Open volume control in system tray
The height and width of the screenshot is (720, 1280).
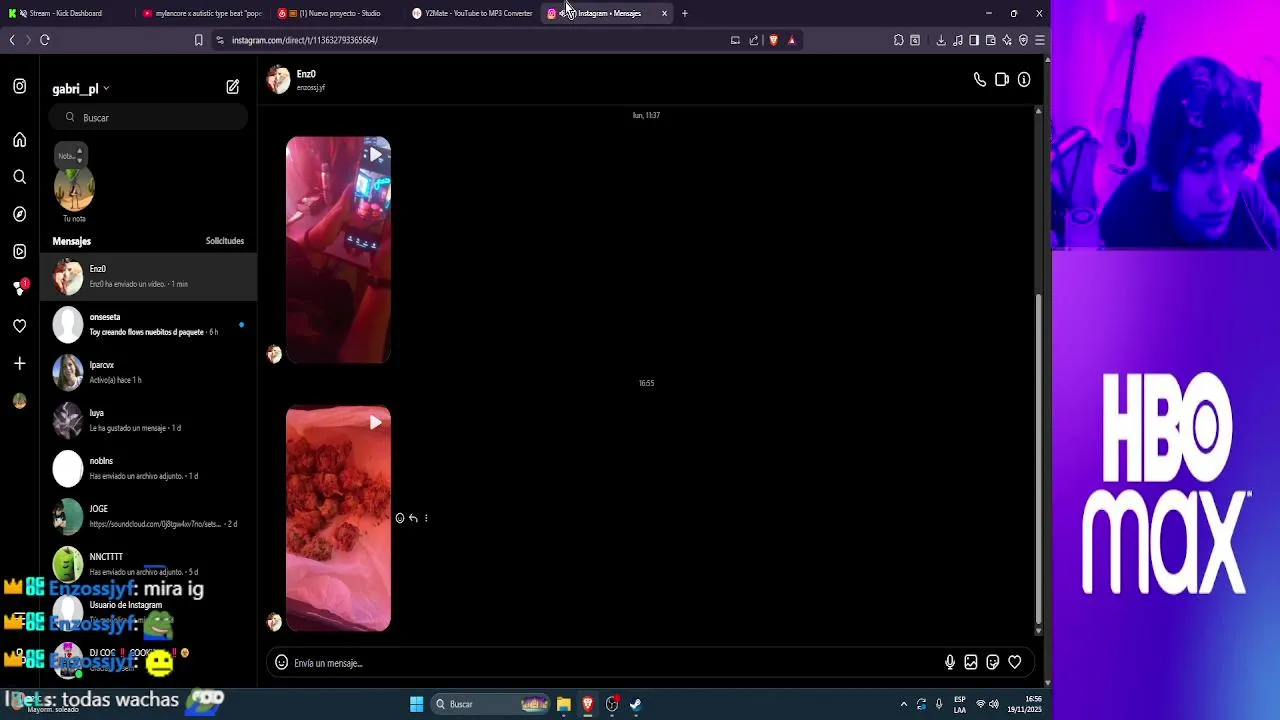994,704
